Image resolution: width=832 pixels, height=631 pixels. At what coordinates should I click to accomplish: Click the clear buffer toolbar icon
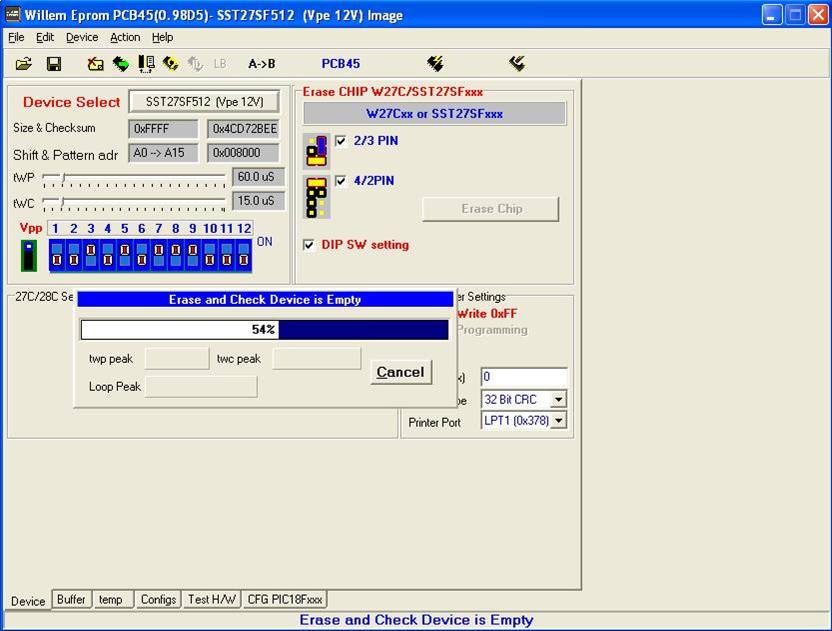(x=96, y=64)
